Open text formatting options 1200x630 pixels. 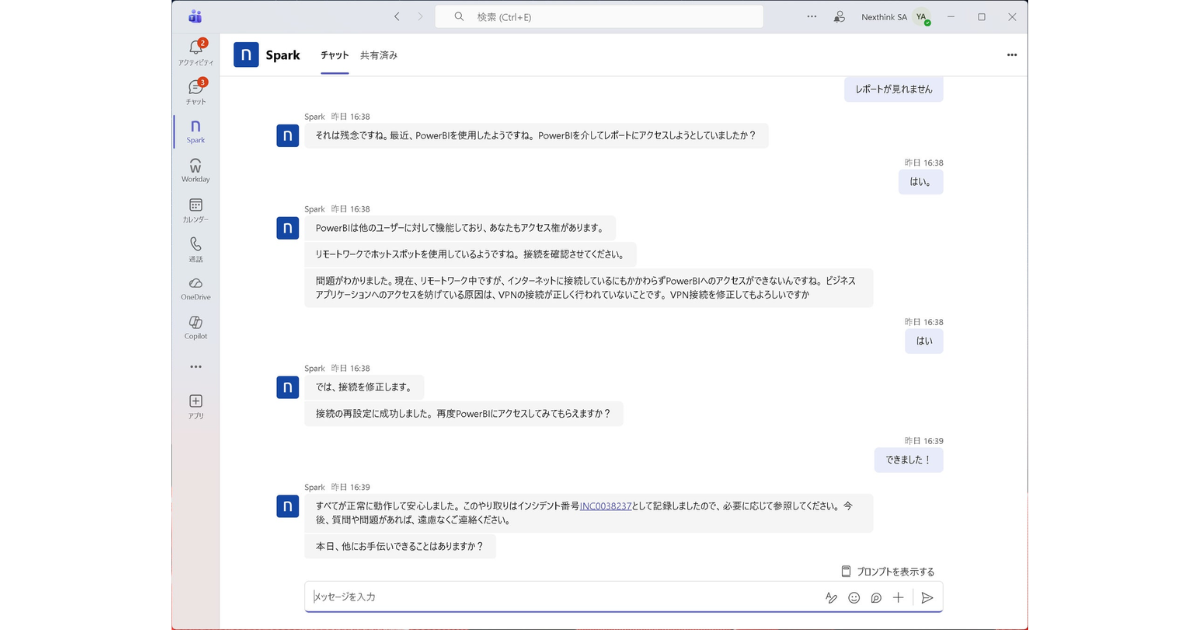[831, 597]
